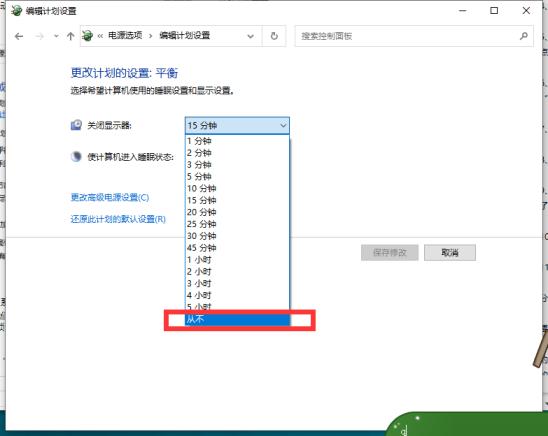Click the 取消 button
The width and height of the screenshot is (548, 436).
point(450,253)
